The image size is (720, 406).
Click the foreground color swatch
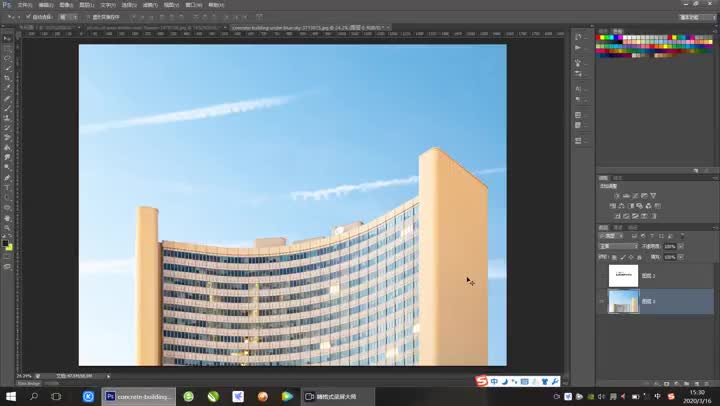[x=6, y=243]
